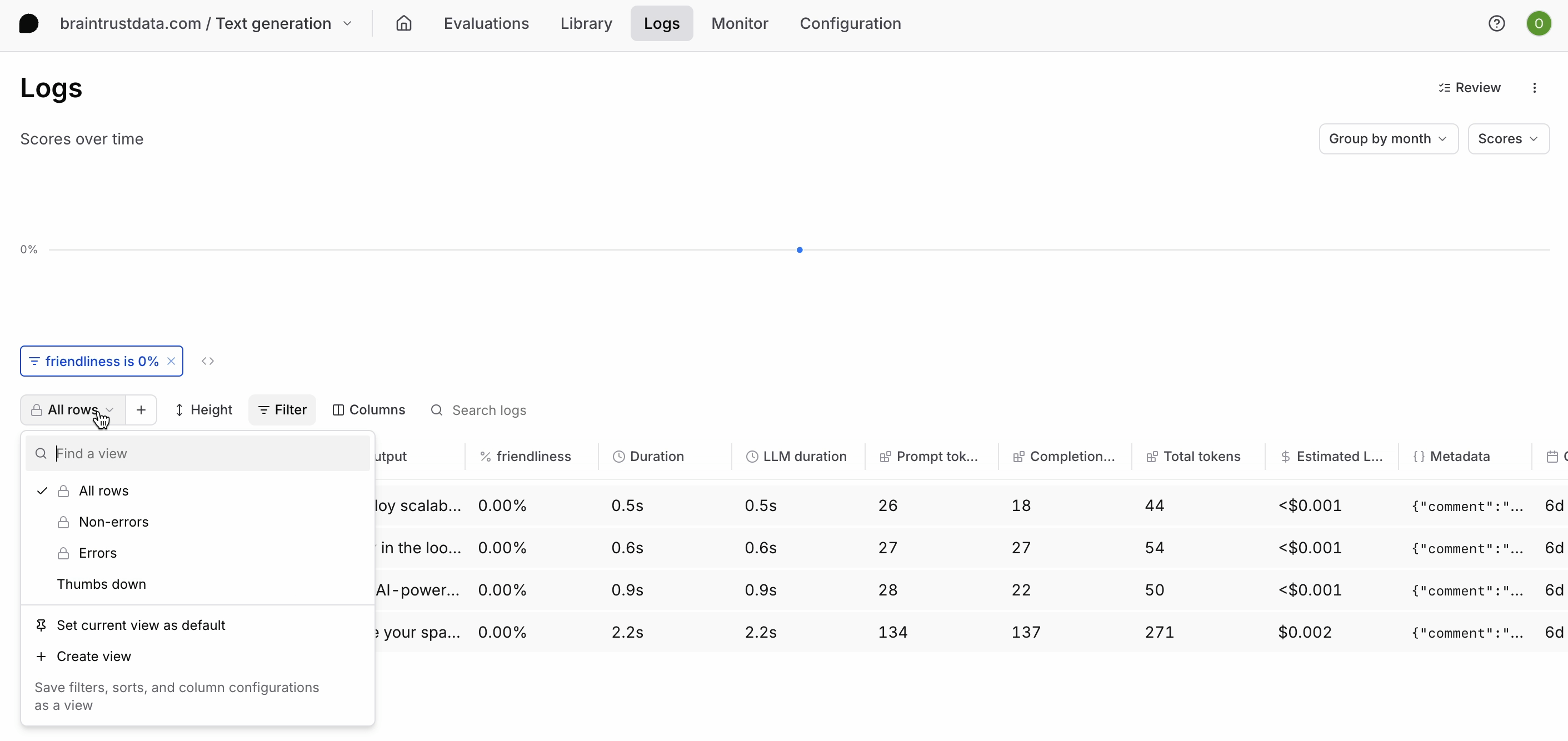Toggle the code query editor icon
The width and height of the screenshot is (1568, 741).
coord(208,361)
